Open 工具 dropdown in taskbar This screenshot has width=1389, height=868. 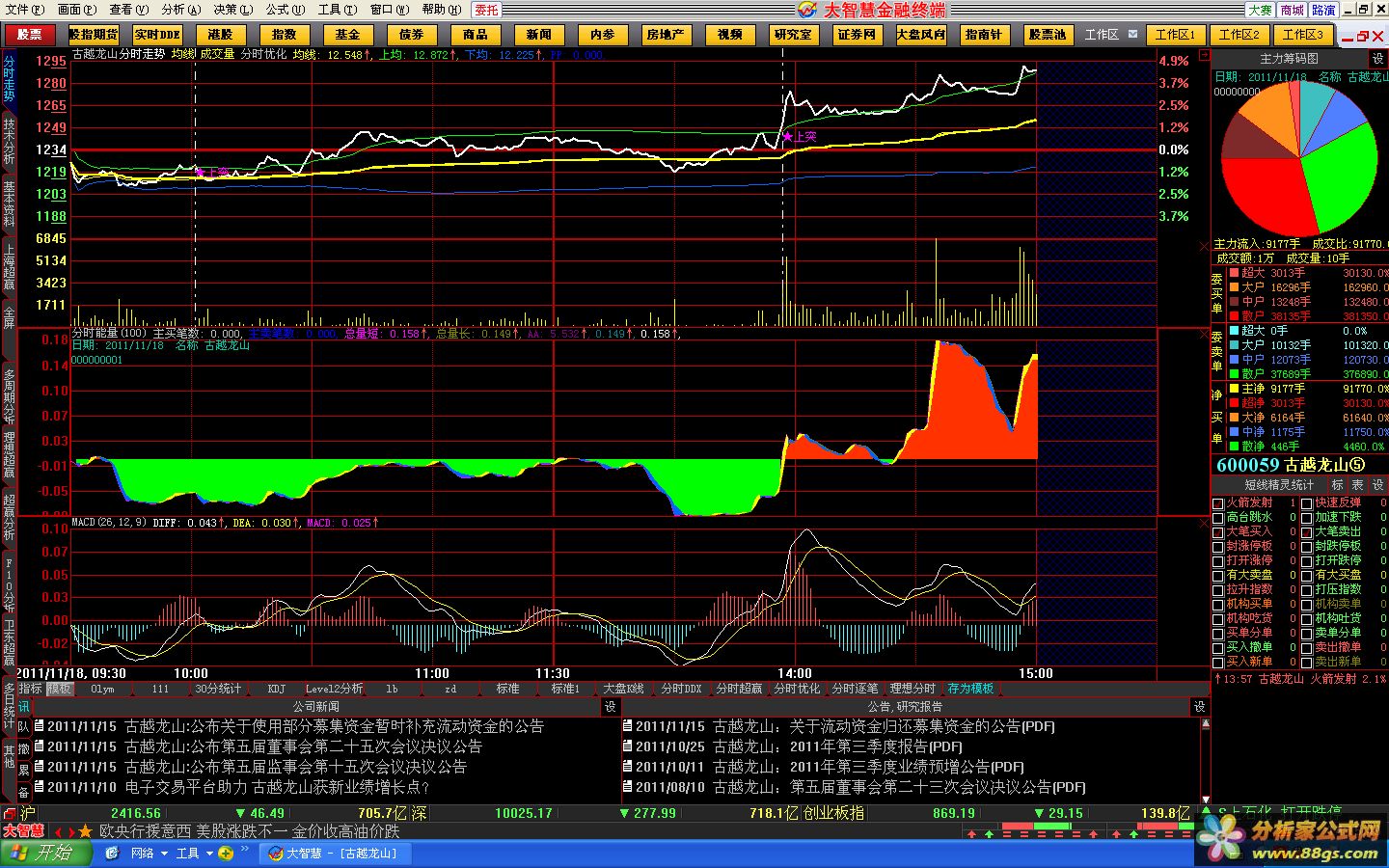193,854
